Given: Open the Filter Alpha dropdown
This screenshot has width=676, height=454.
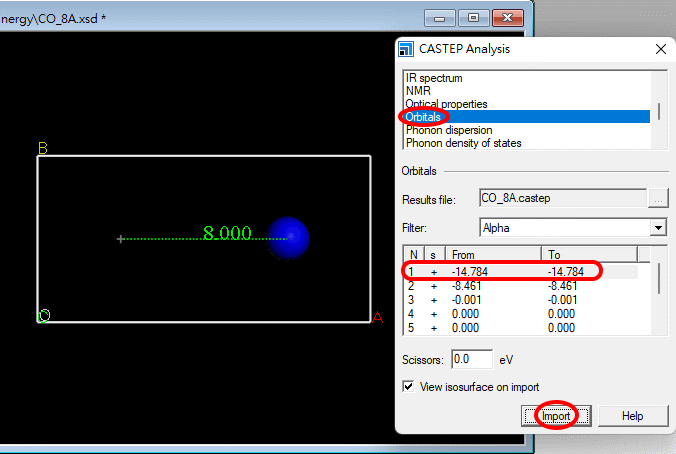Looking at the screenshot, I should (657, 228).
